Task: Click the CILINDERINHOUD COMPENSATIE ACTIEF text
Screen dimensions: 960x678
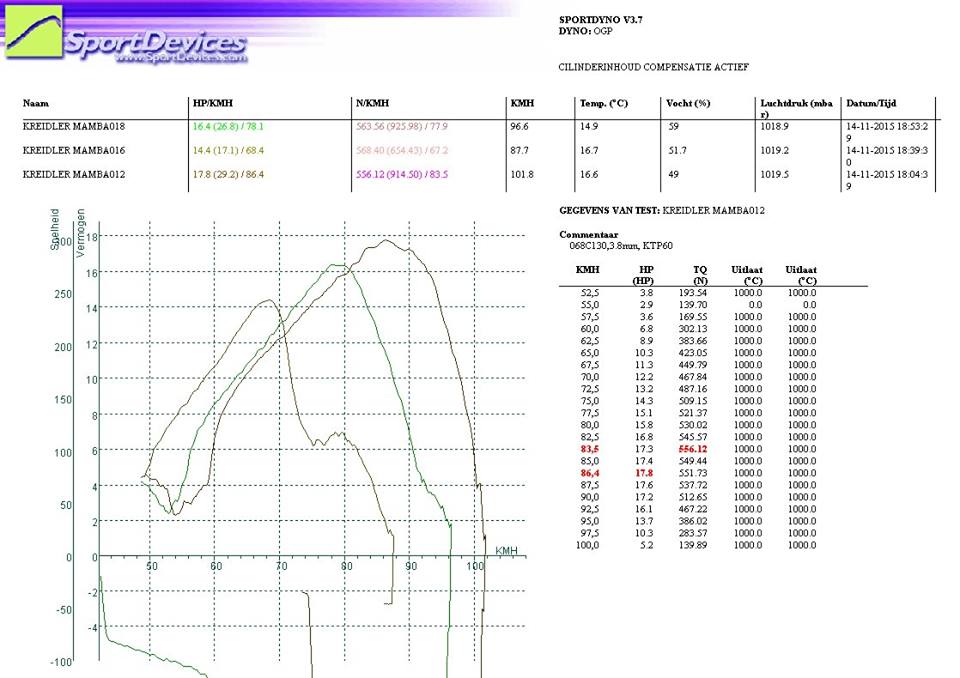Action: (x=654, y=67)
